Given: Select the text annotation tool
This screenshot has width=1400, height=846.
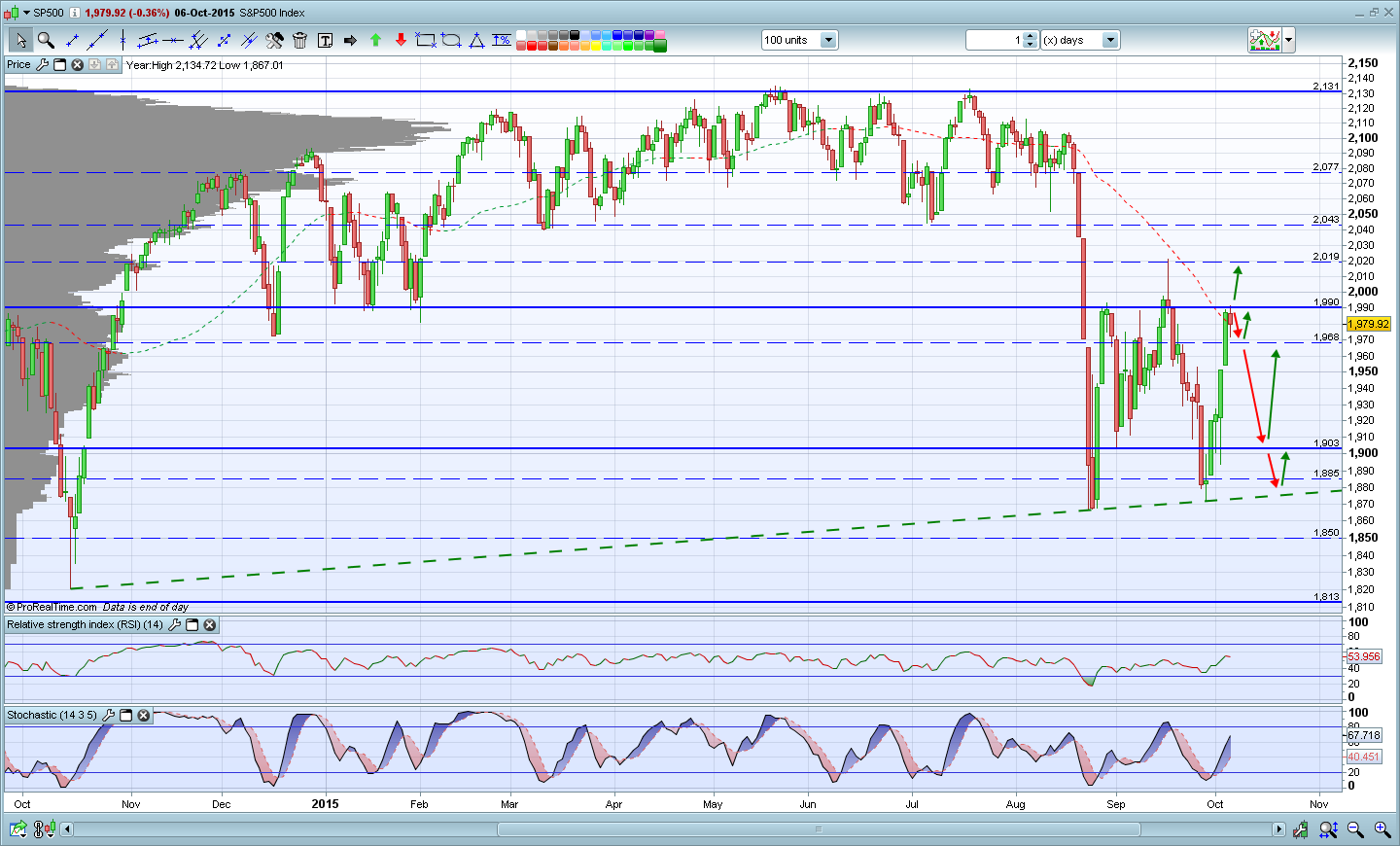Looking at the screenshot, I should [325, 40].
